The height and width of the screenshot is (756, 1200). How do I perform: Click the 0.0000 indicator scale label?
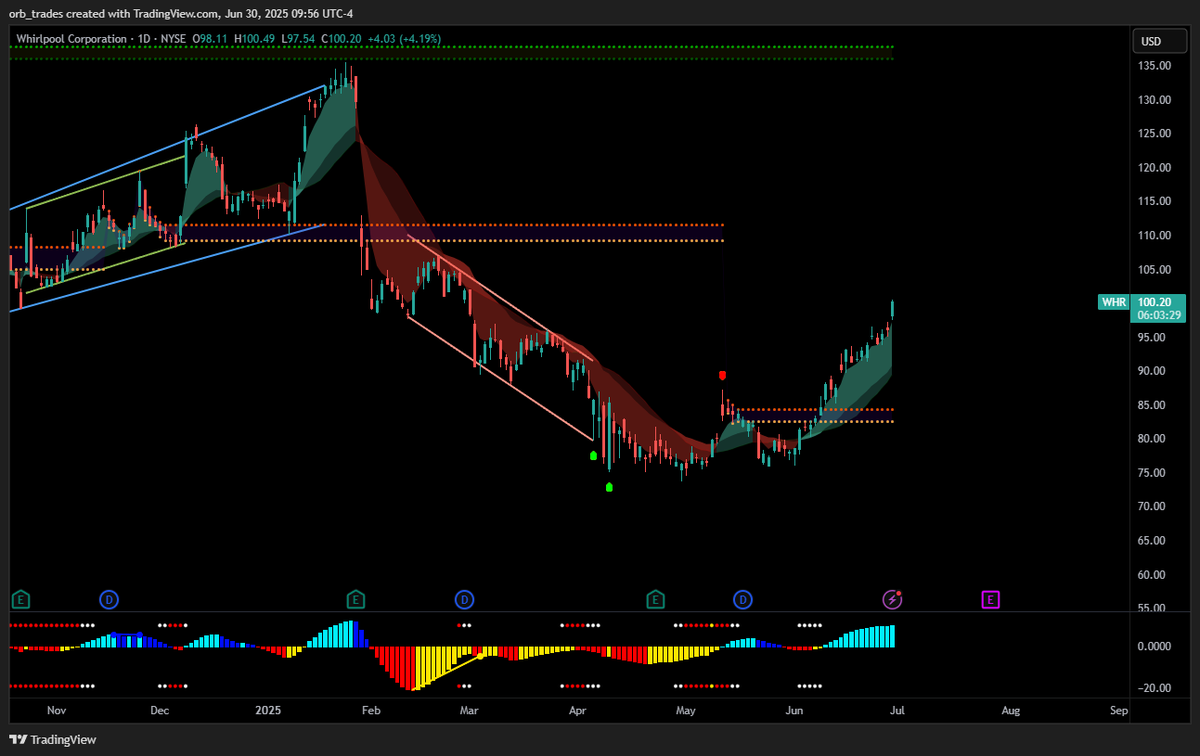pyautogui.click(x=1154, y=647)
